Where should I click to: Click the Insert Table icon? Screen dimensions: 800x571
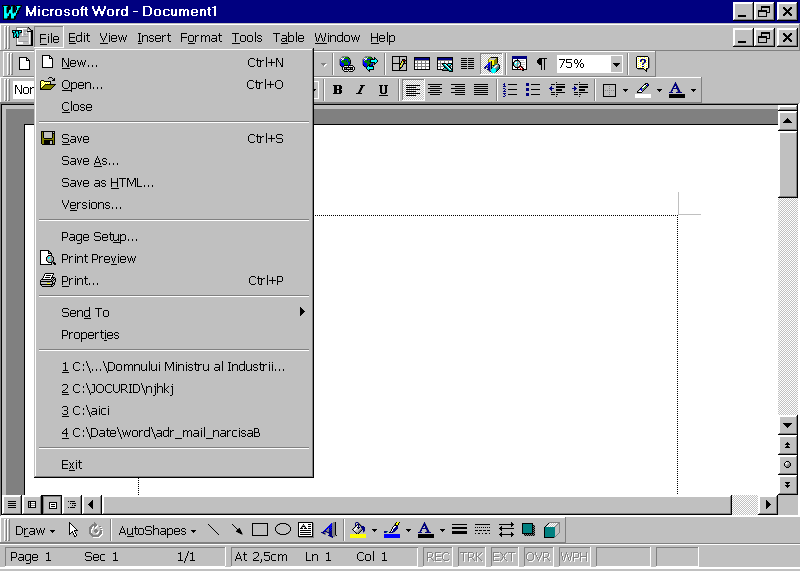(422, 64)
